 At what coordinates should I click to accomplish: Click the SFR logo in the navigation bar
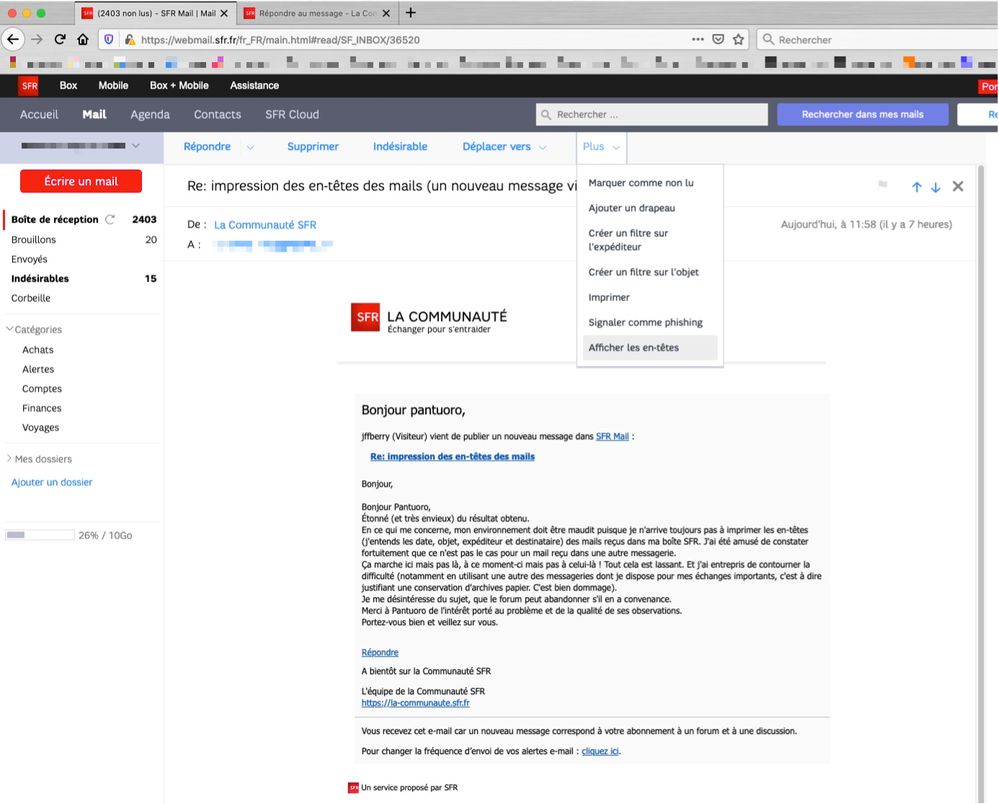(x=29, y=85)
